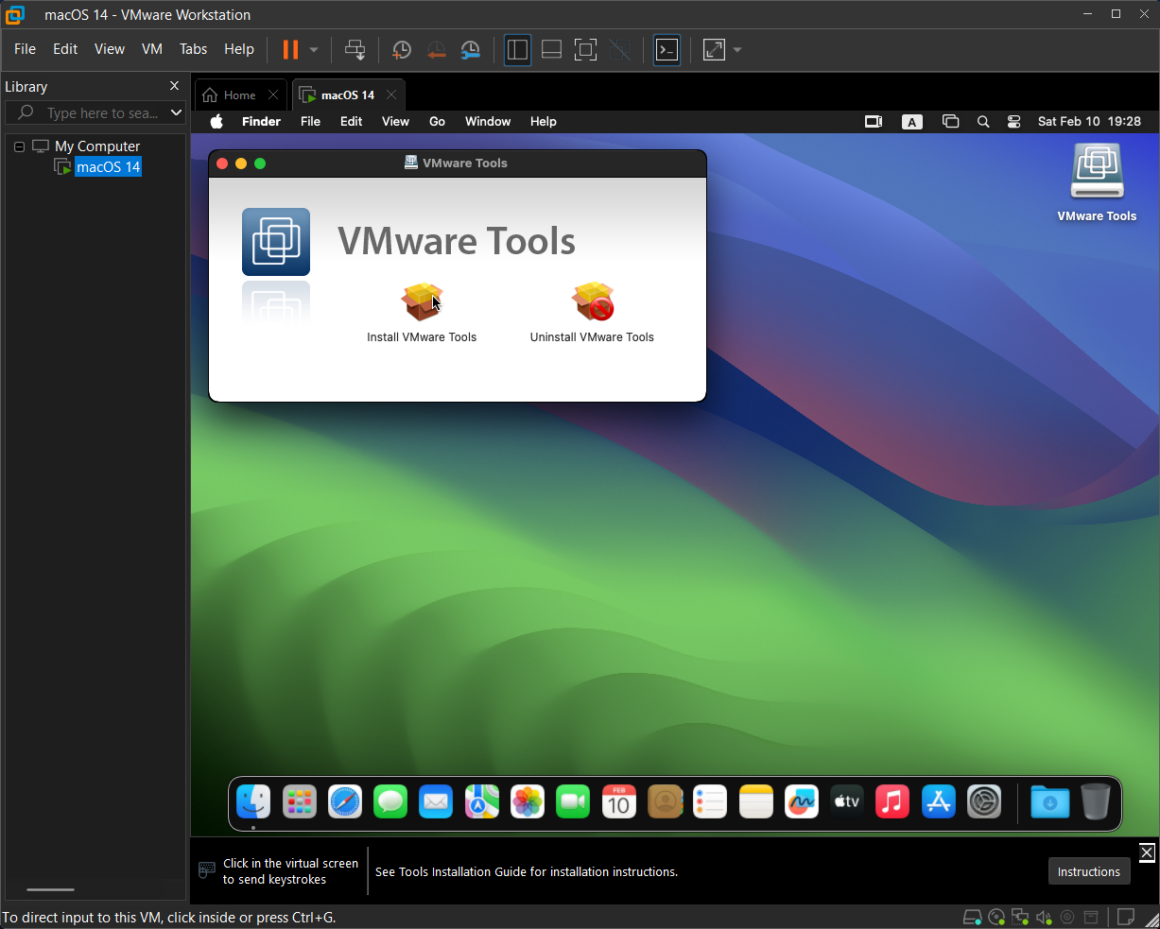Viewport: 1160px width, 929px height.
Task: Click the library horizontal scrollbar
Action: pos(50,890)
